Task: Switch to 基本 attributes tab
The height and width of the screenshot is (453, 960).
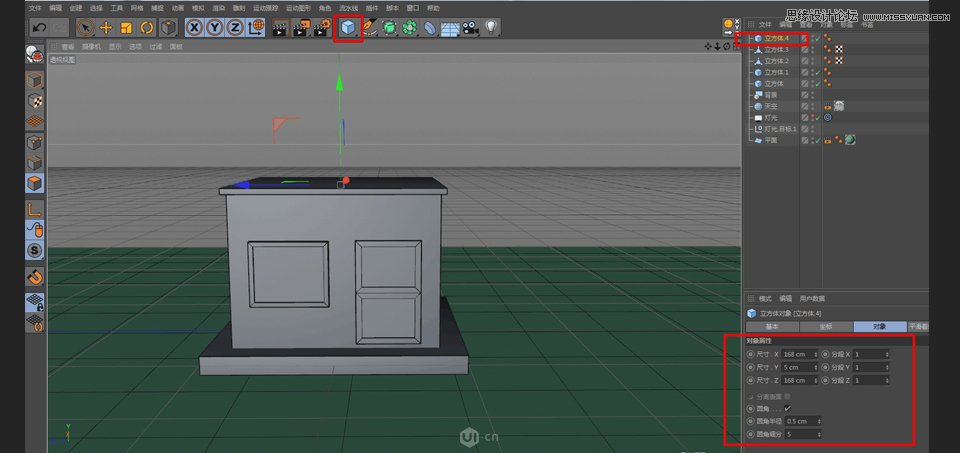Action: 771,327
